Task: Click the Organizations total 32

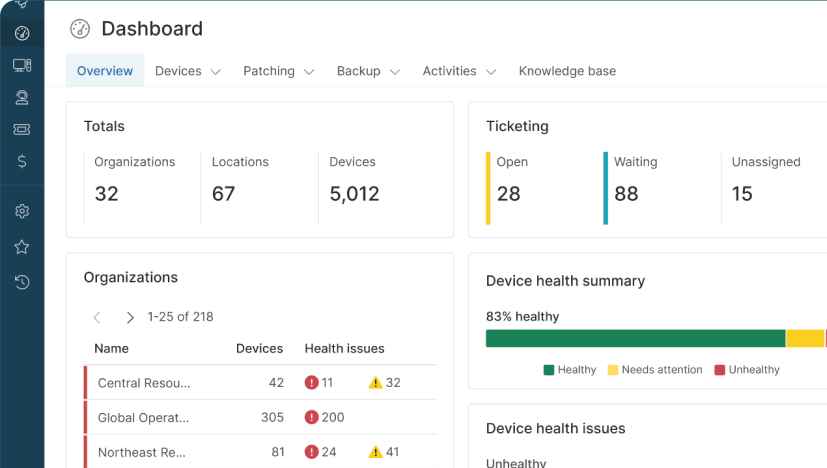Action: click(x=107, y=194)
